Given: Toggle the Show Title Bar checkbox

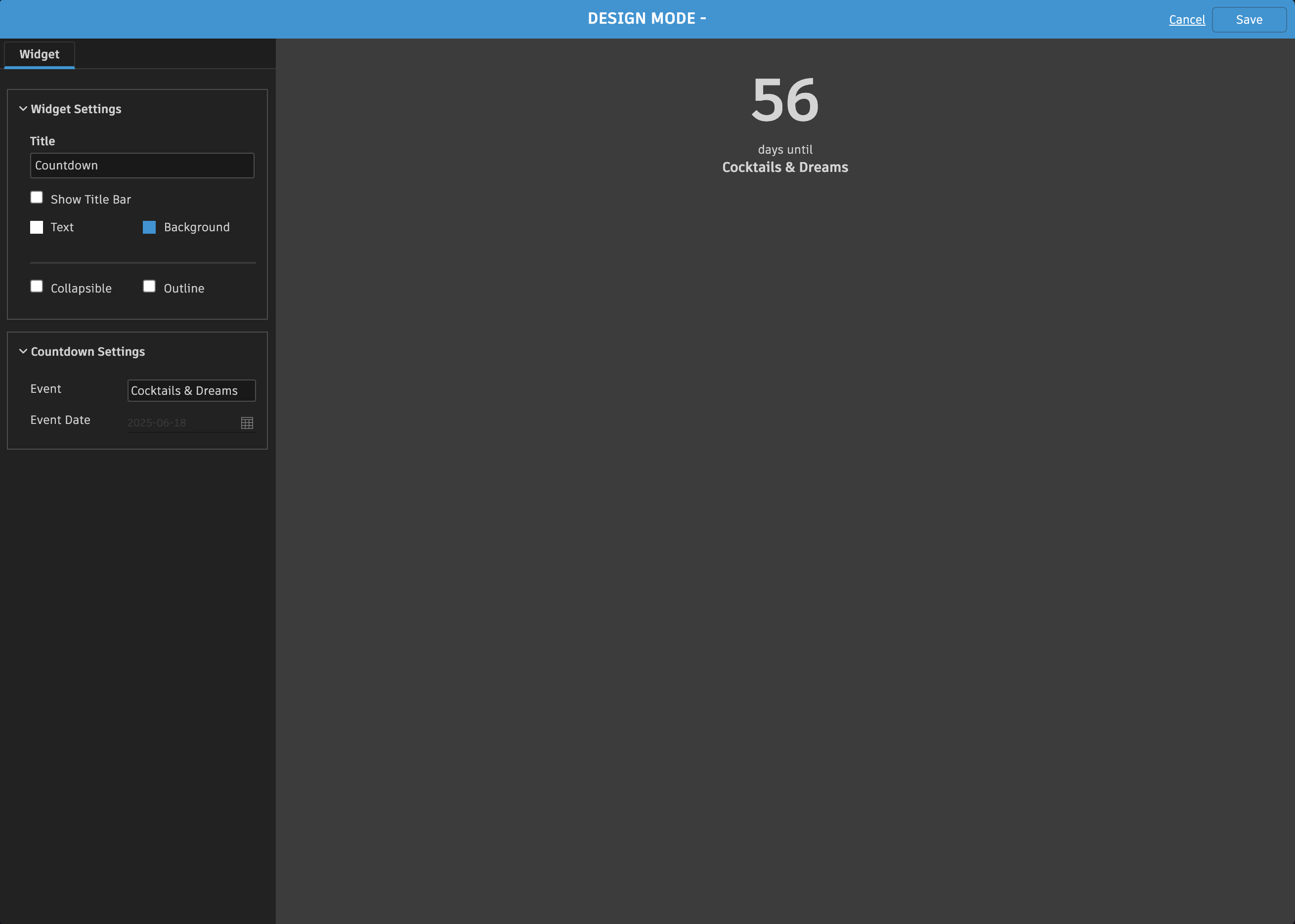Looking at the screenshot, I should (x=37, y=198).
